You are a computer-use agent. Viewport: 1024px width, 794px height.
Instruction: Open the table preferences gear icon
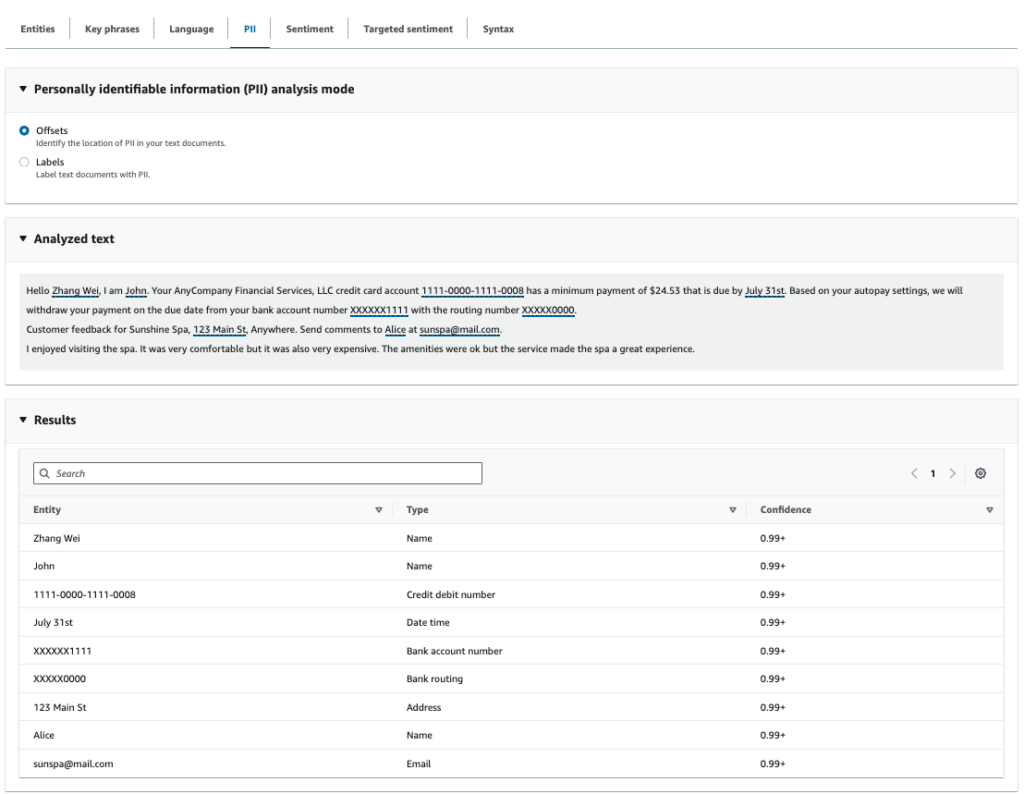981,473
